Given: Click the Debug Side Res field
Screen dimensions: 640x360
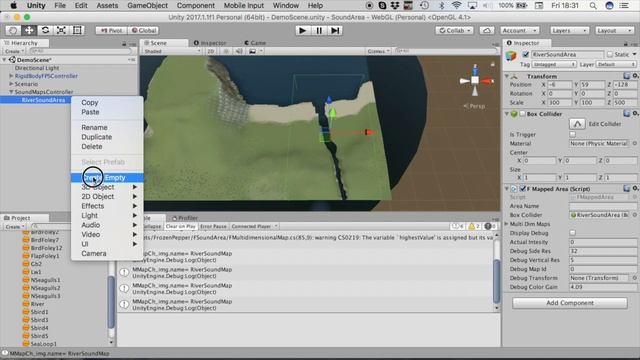Looking at the screenshot, I should [602, 251].
